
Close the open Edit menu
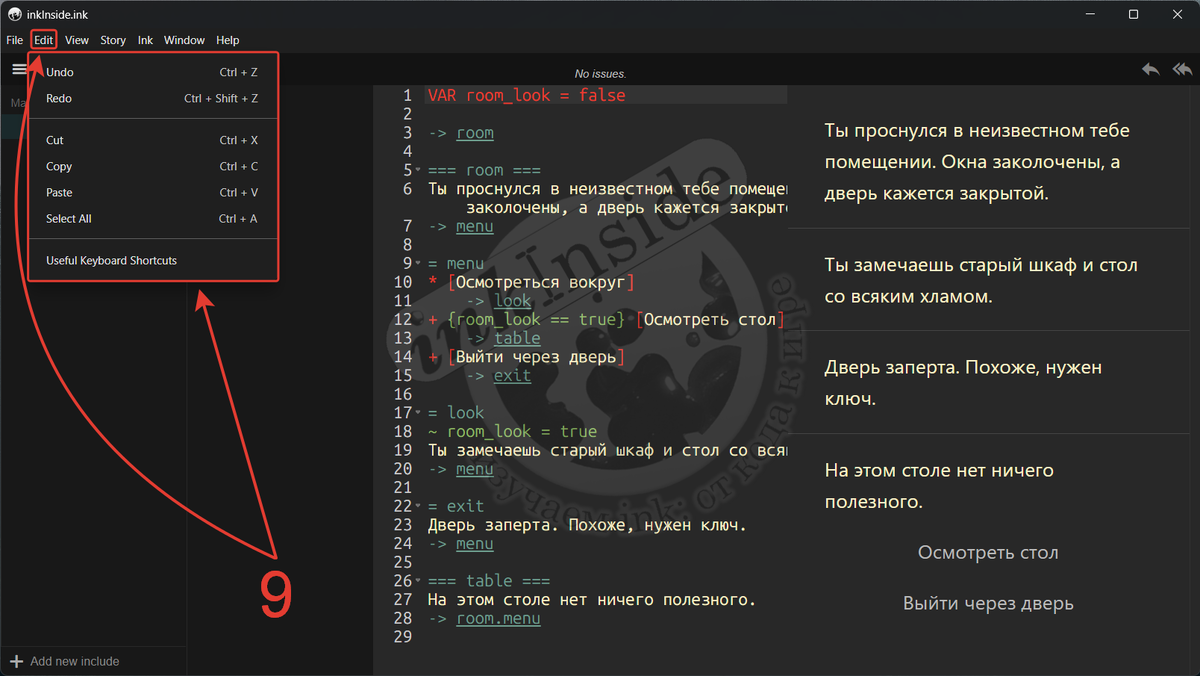44,40
